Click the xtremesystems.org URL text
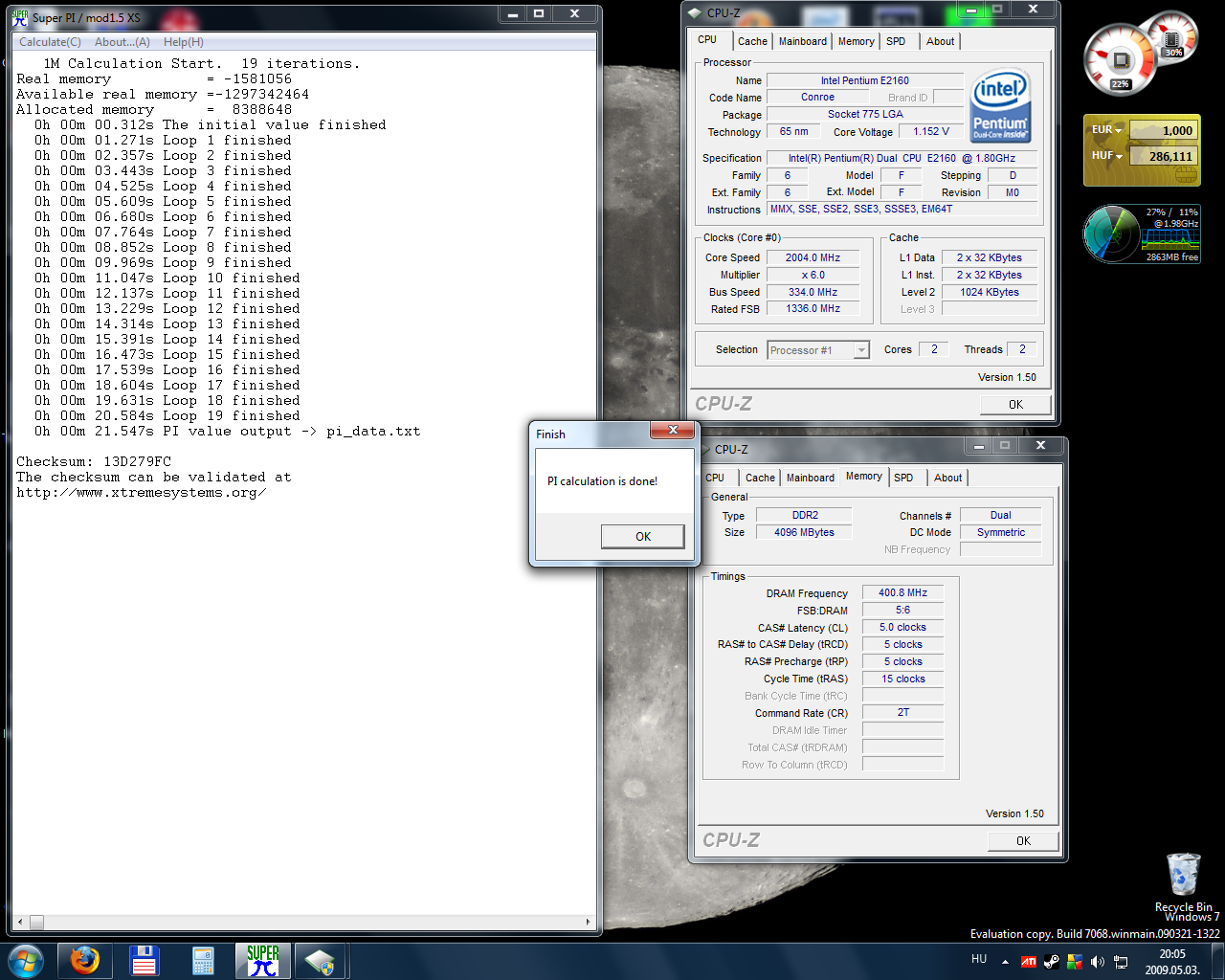Viewport: 1225px width, 980px height. coord(141,492)
